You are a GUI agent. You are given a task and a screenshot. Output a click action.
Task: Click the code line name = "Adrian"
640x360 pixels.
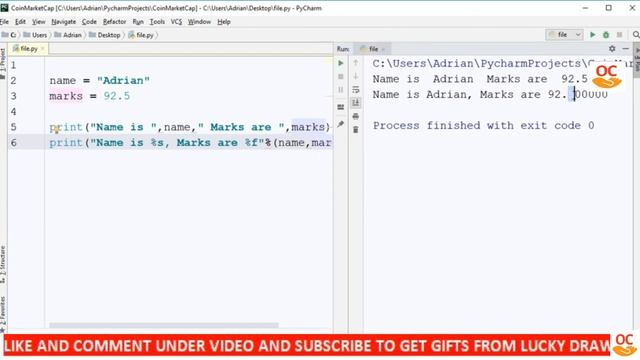100,80
